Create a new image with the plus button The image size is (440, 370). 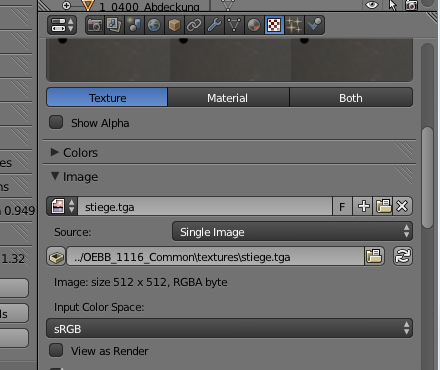click(x=363, y=206)
